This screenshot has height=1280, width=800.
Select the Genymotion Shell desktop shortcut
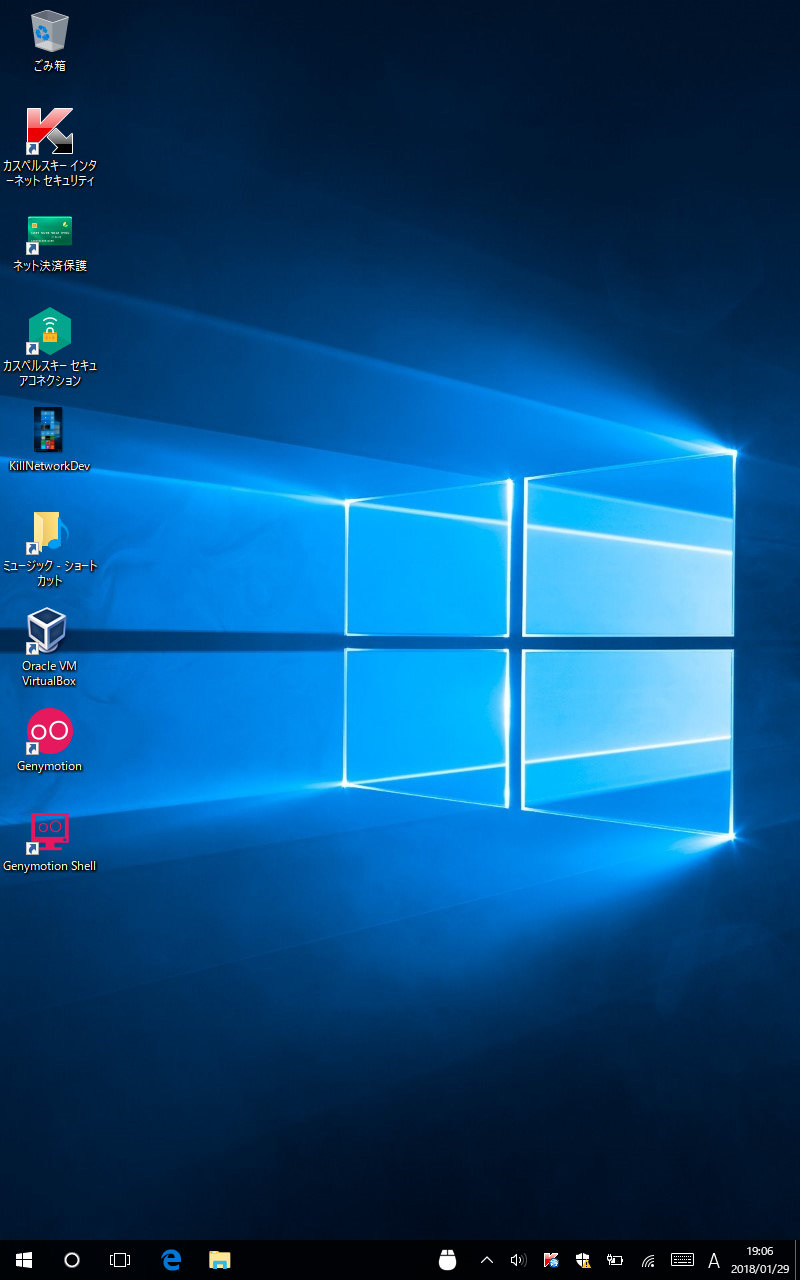point(50,842)
